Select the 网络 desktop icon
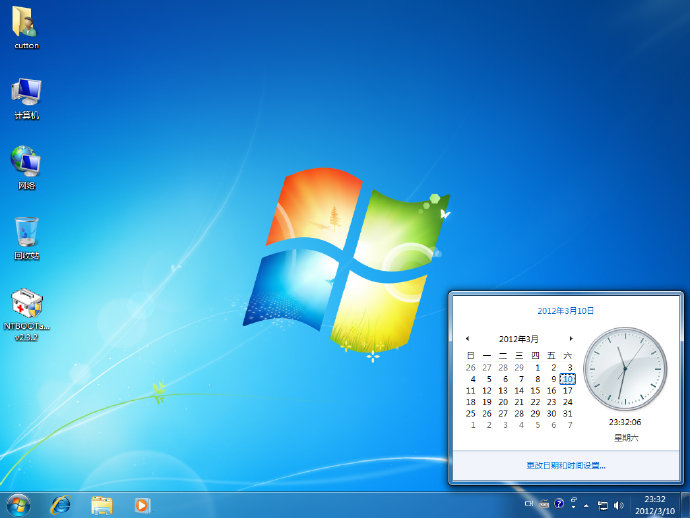 26,168
